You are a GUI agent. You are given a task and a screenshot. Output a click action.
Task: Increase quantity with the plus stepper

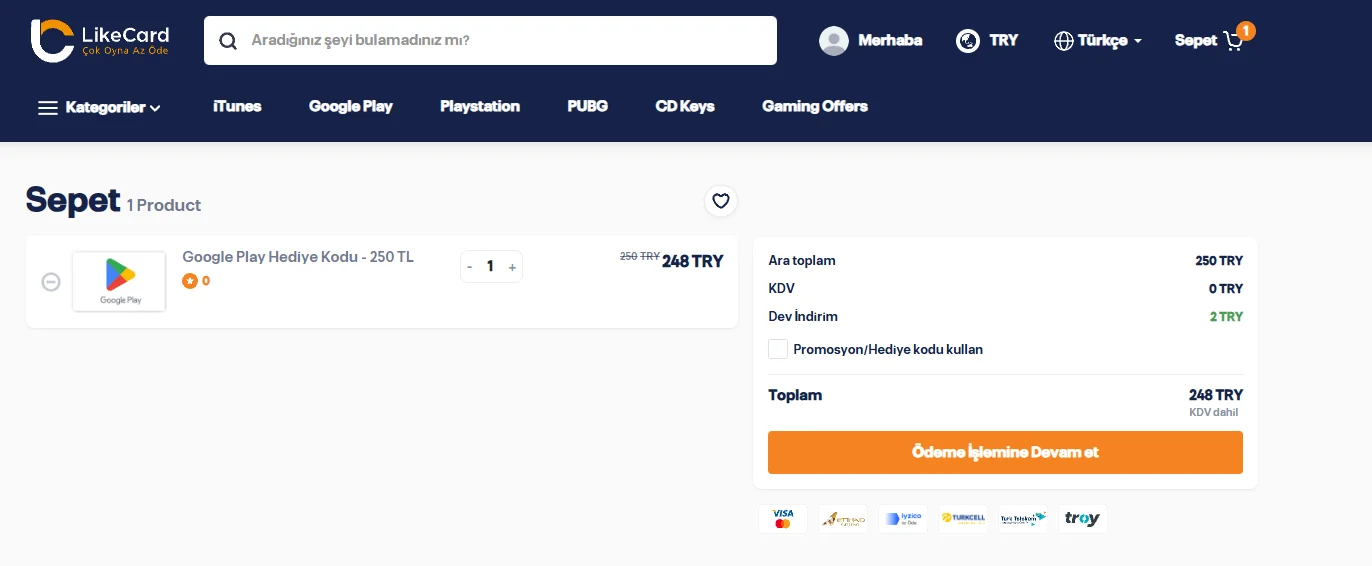pyautogui.click(x=512, y=267)
